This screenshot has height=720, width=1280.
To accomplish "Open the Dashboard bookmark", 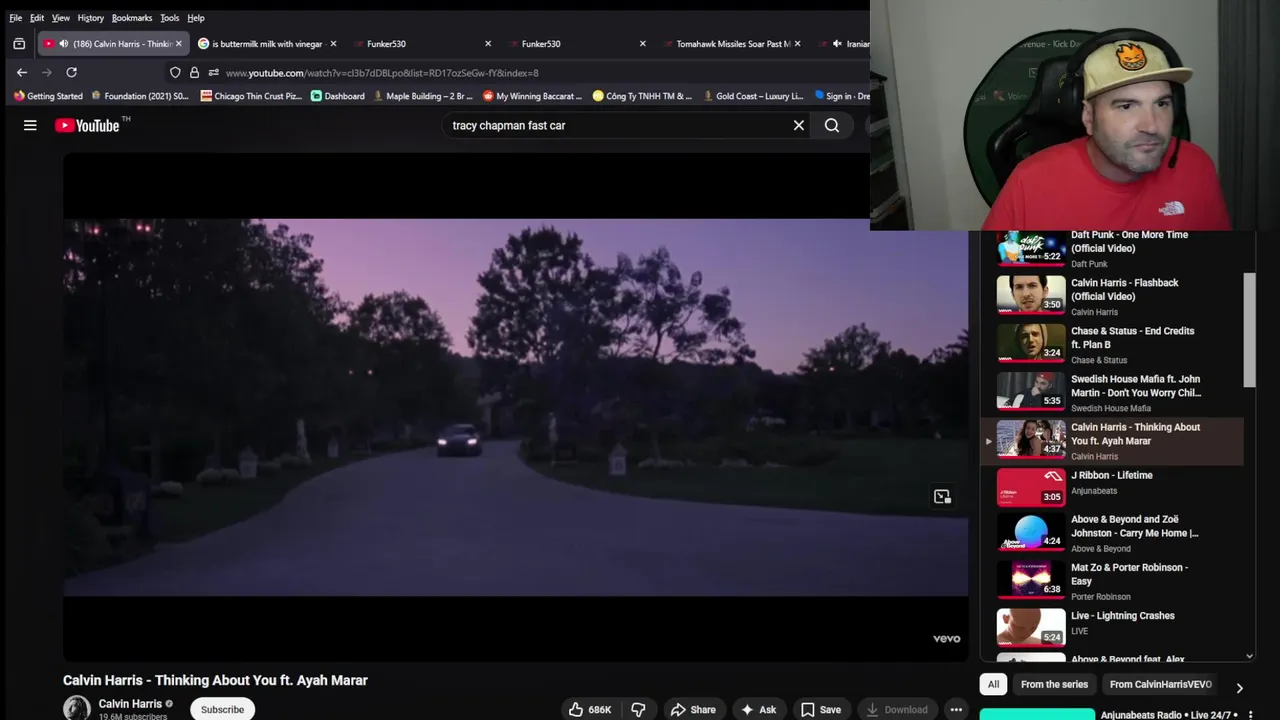I will coord(338,96).
